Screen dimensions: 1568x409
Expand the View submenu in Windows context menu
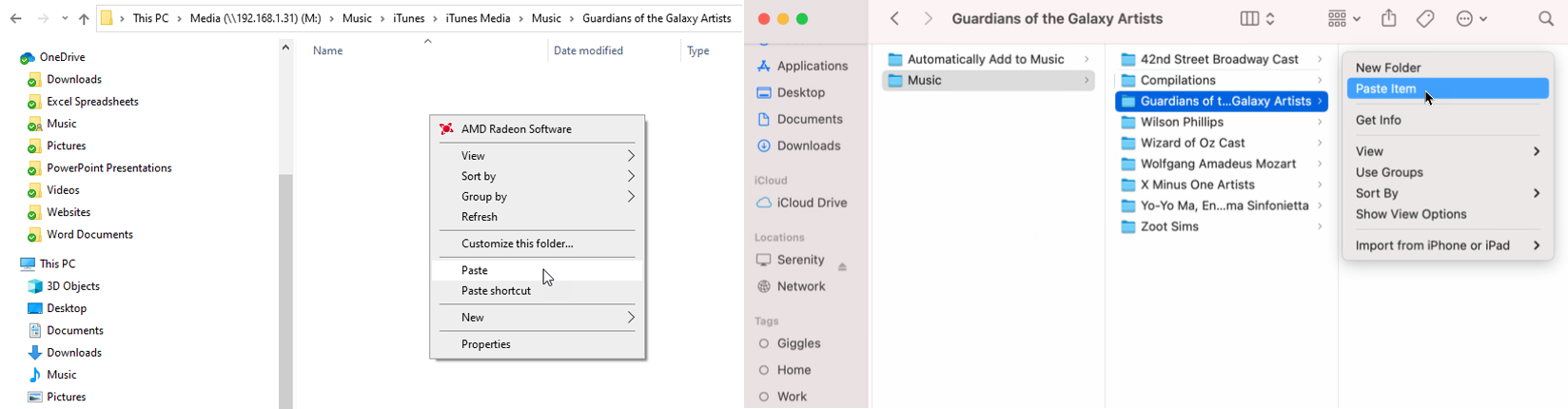[x=538, y=156]
